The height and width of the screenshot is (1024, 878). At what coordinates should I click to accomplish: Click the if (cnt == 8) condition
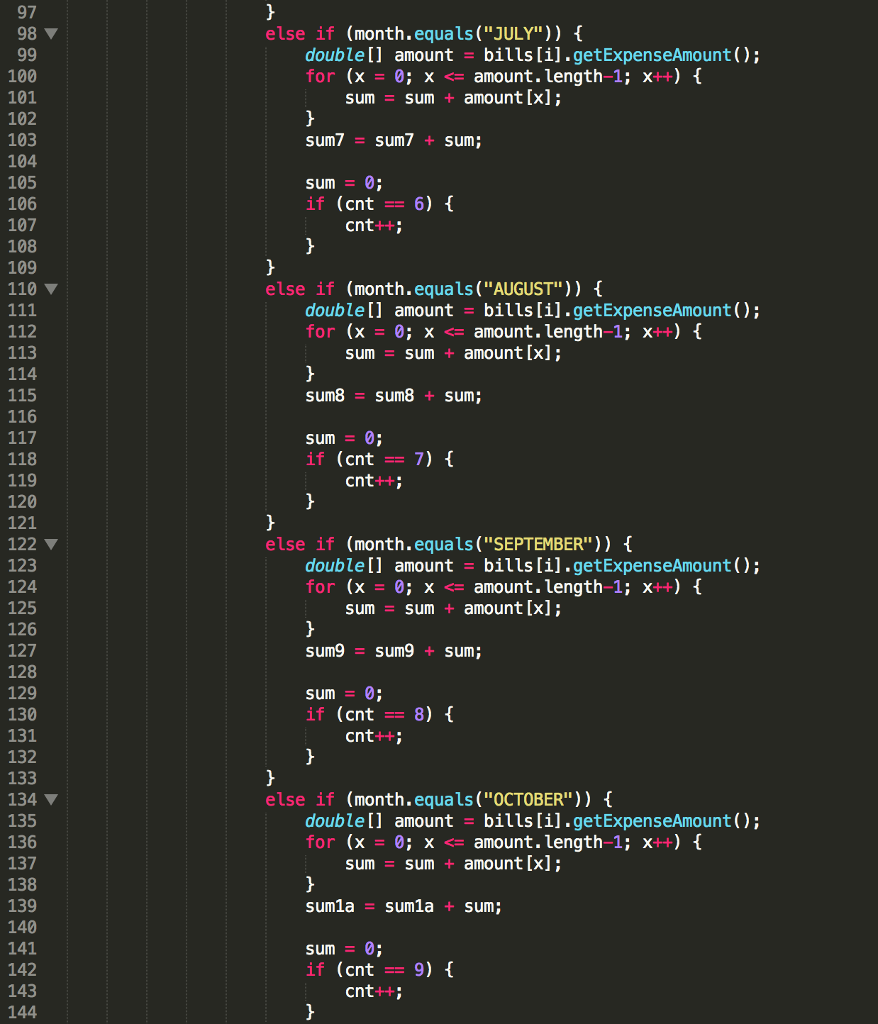[372, 714]
